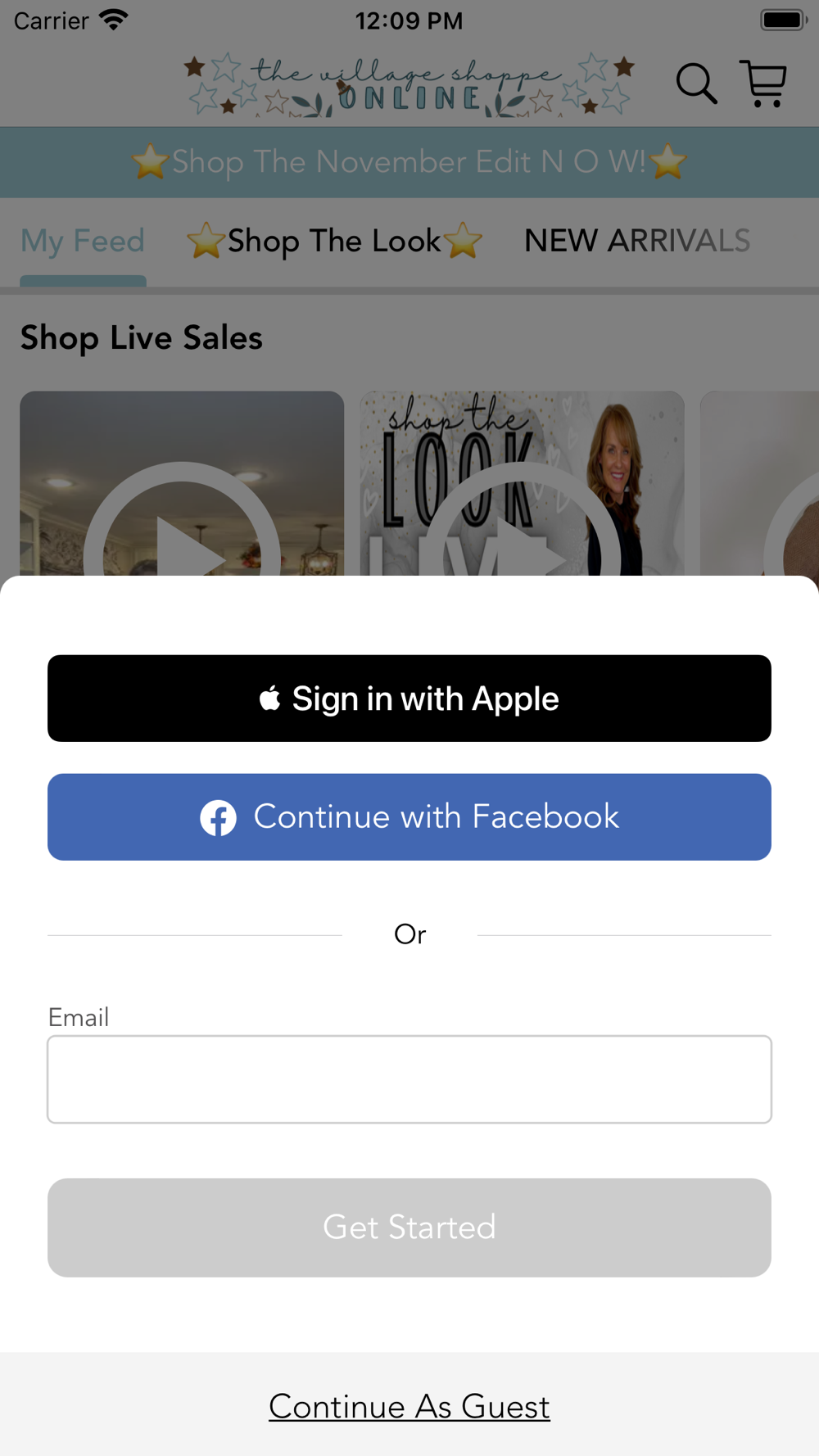Open search with the magnifier icon
Viewport: 819px width, 1456px height.
tap(696, 84)
